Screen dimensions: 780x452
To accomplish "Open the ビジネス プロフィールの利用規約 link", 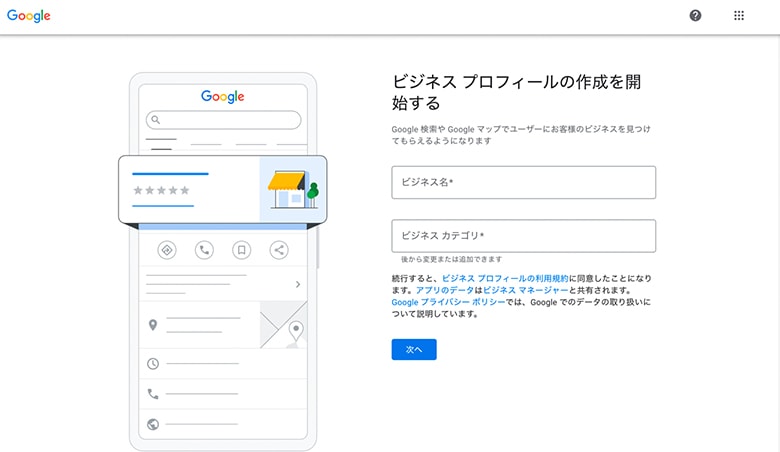I will [519, 278].
